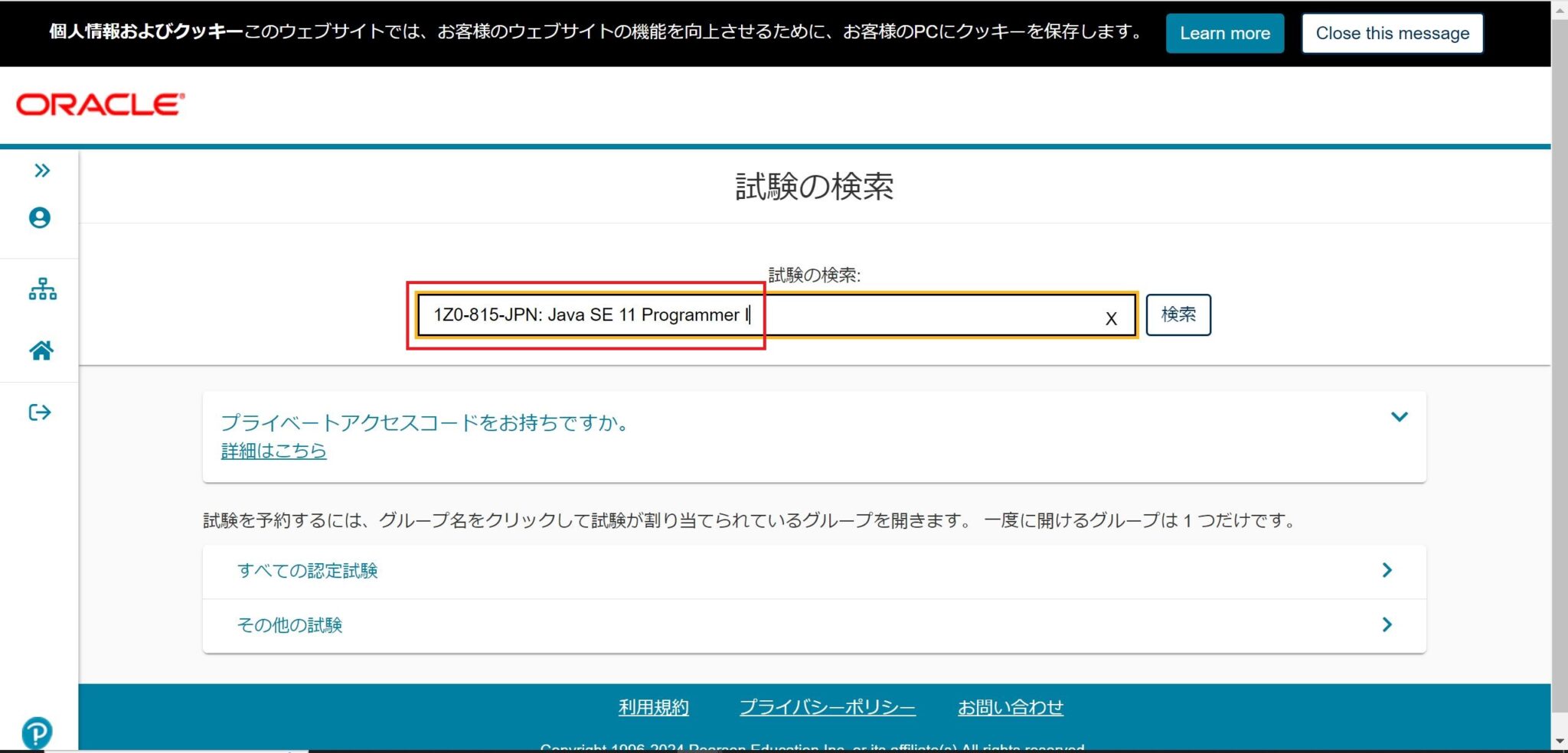Click the sitemap hierarchy icon in sidebar
The height and width of the screenshot is (753, 1568).
coord(42,289)
